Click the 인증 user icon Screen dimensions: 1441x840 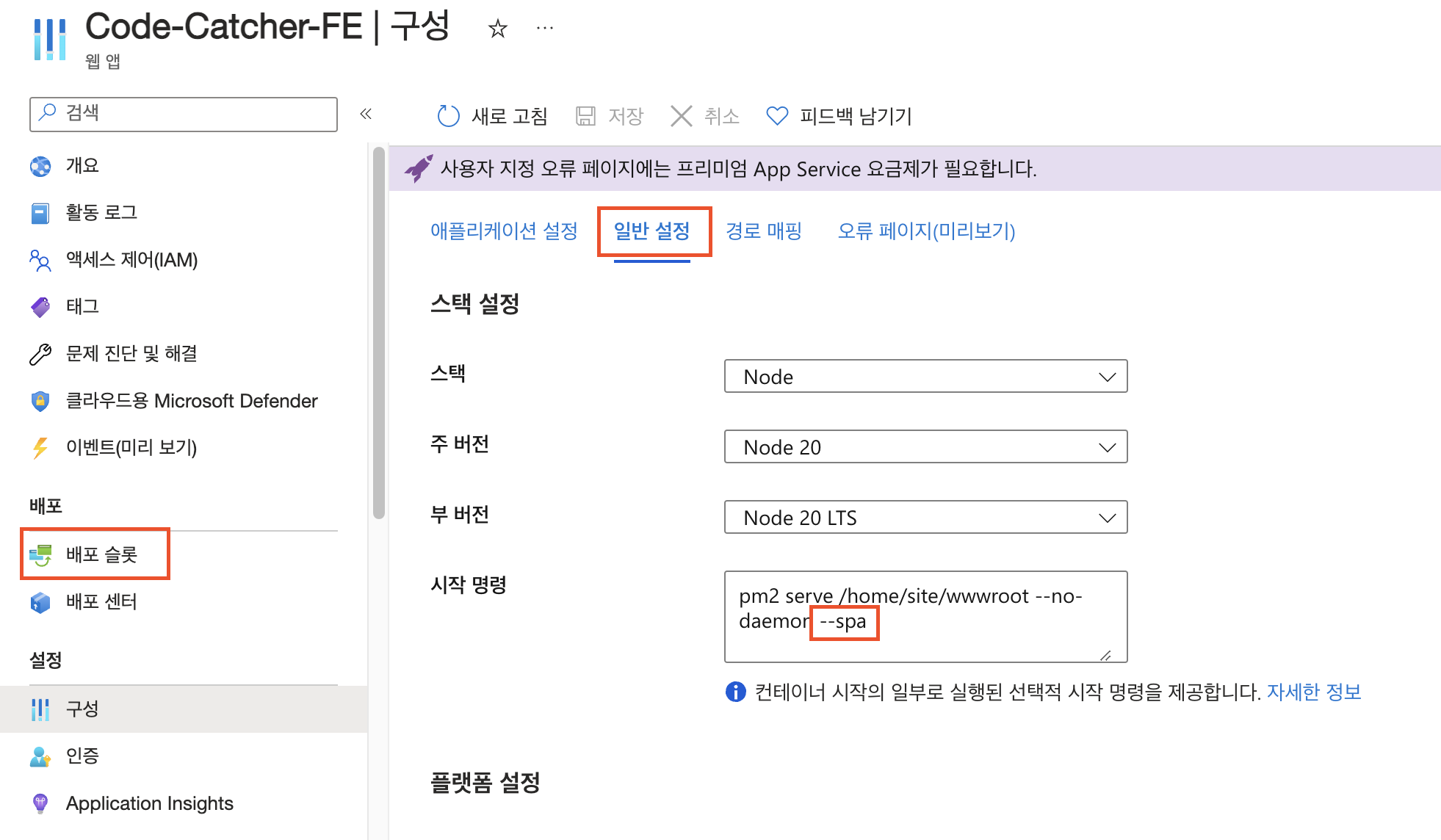(40, 756)
